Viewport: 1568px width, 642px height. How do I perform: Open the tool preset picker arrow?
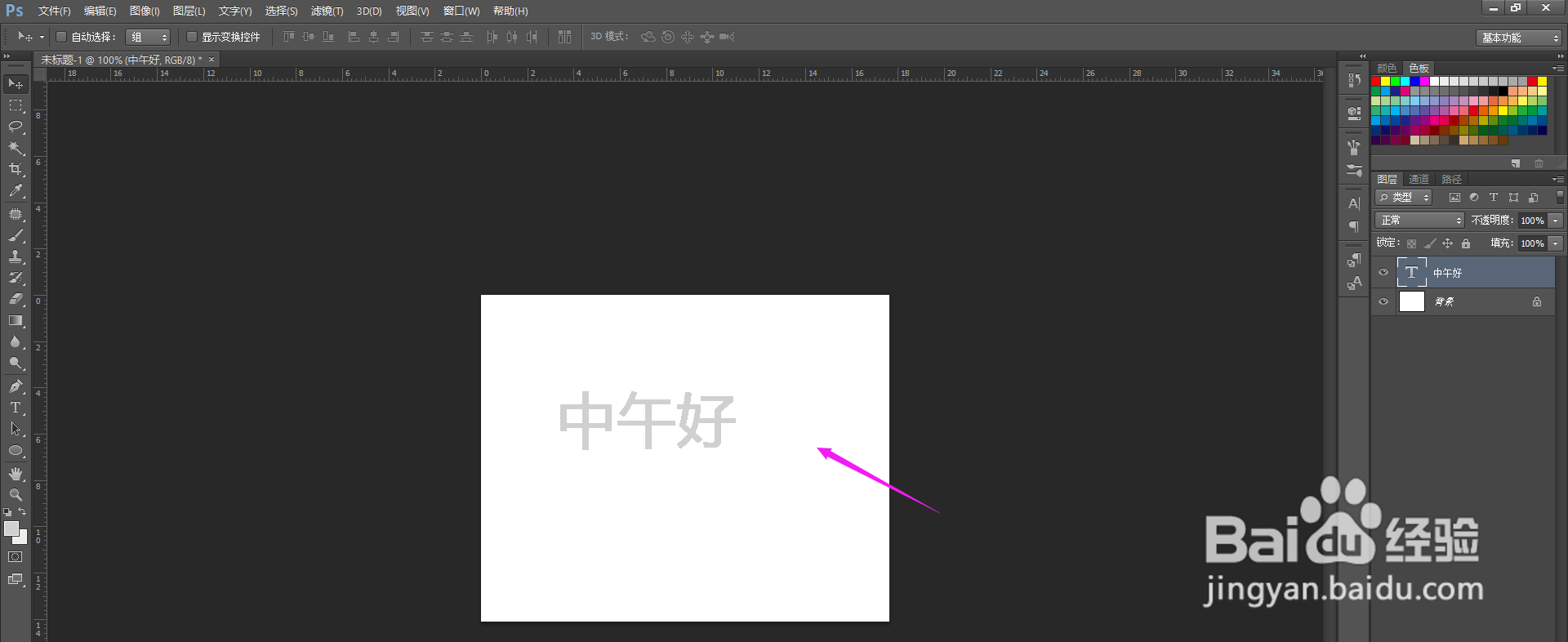[42, 37]
